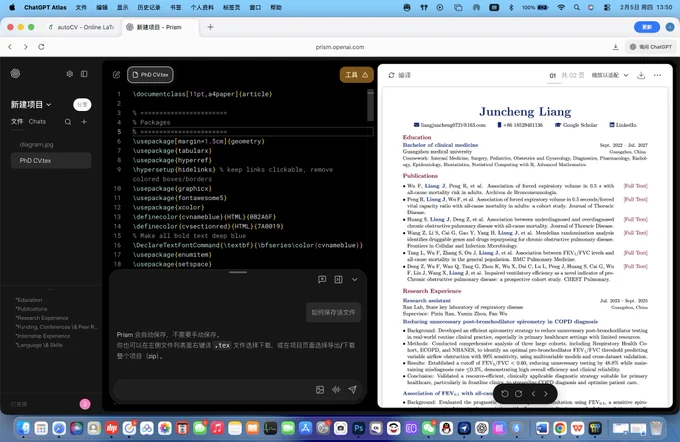Switch to the Chats tab
680x442 pixels.
pyautogui.click(x=37, y=121)
